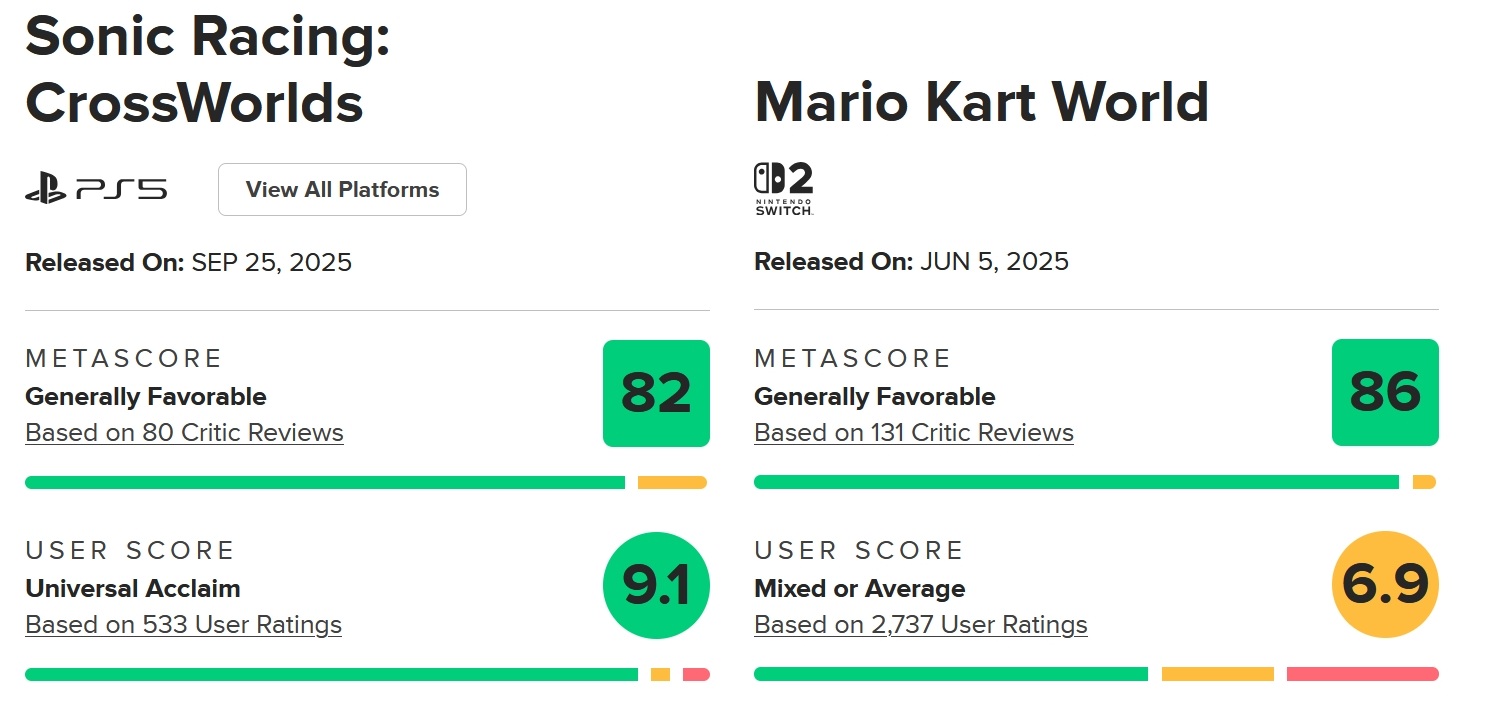Click the yellow 6.9 user score circle
This screenshot has width=1490, height=717.
[1385, 586]
